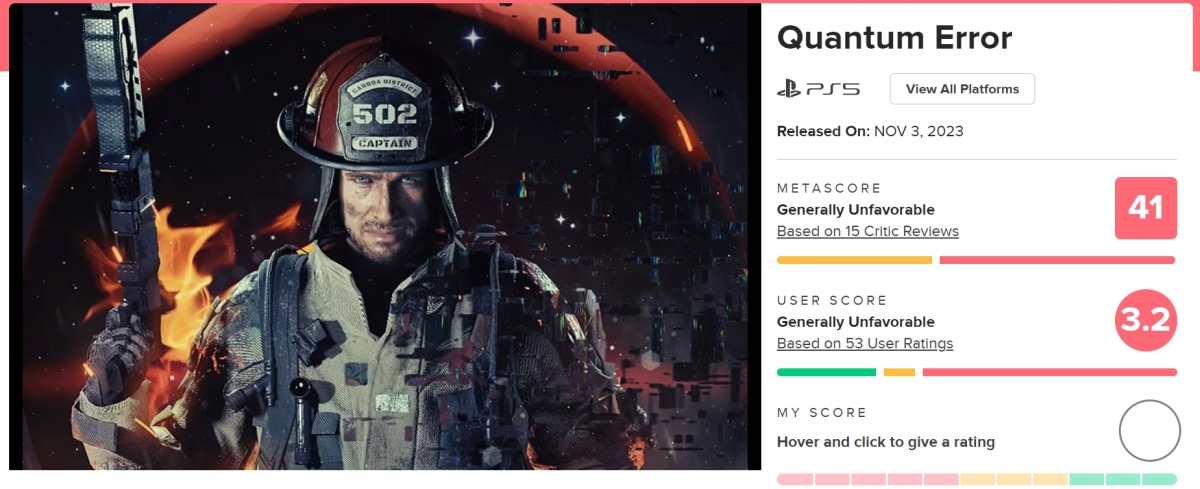Click the User Score 3.2 circle
1200x489 pixels.
click(1145, 320)
